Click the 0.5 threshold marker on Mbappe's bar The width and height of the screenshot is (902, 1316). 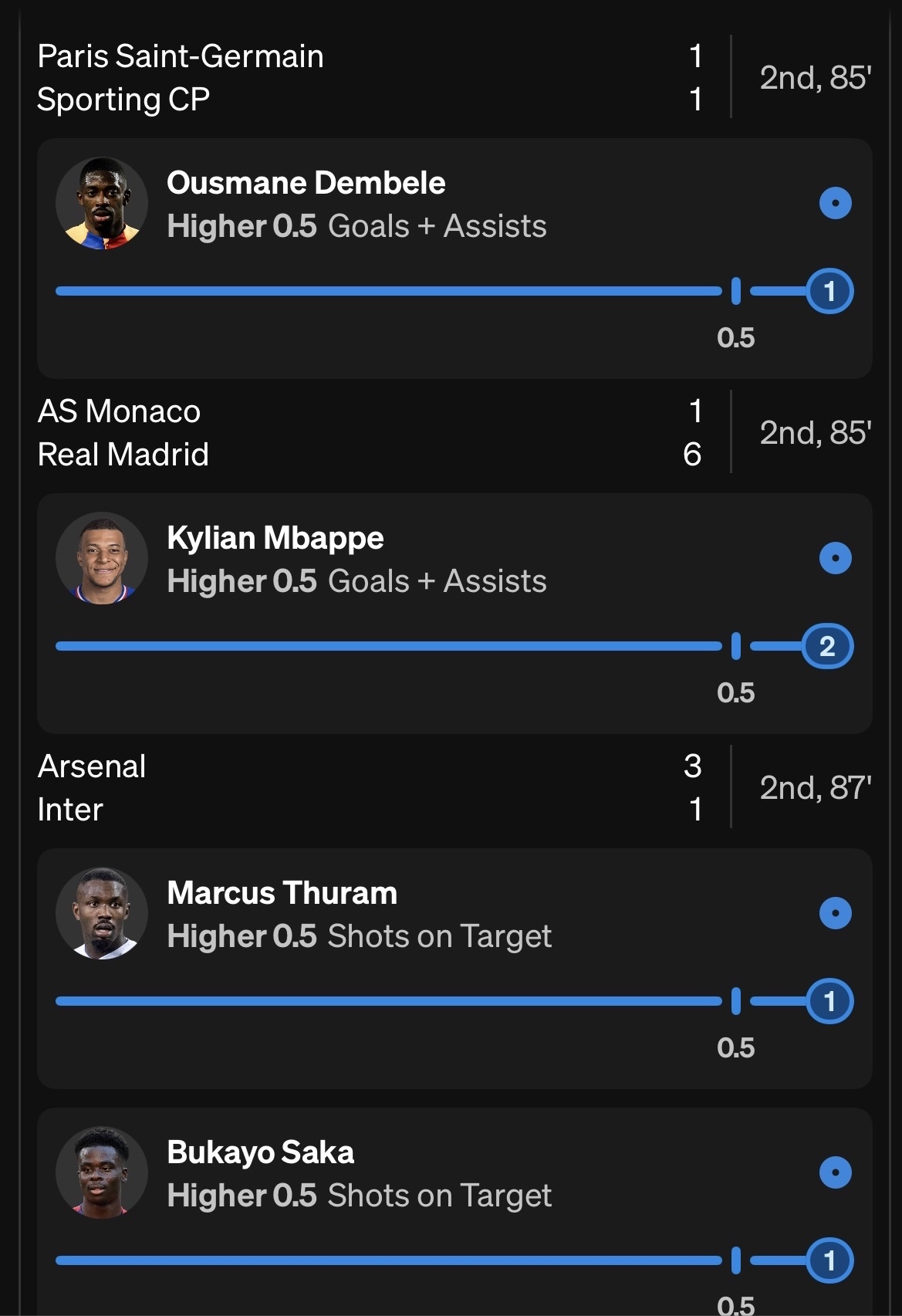735,646
